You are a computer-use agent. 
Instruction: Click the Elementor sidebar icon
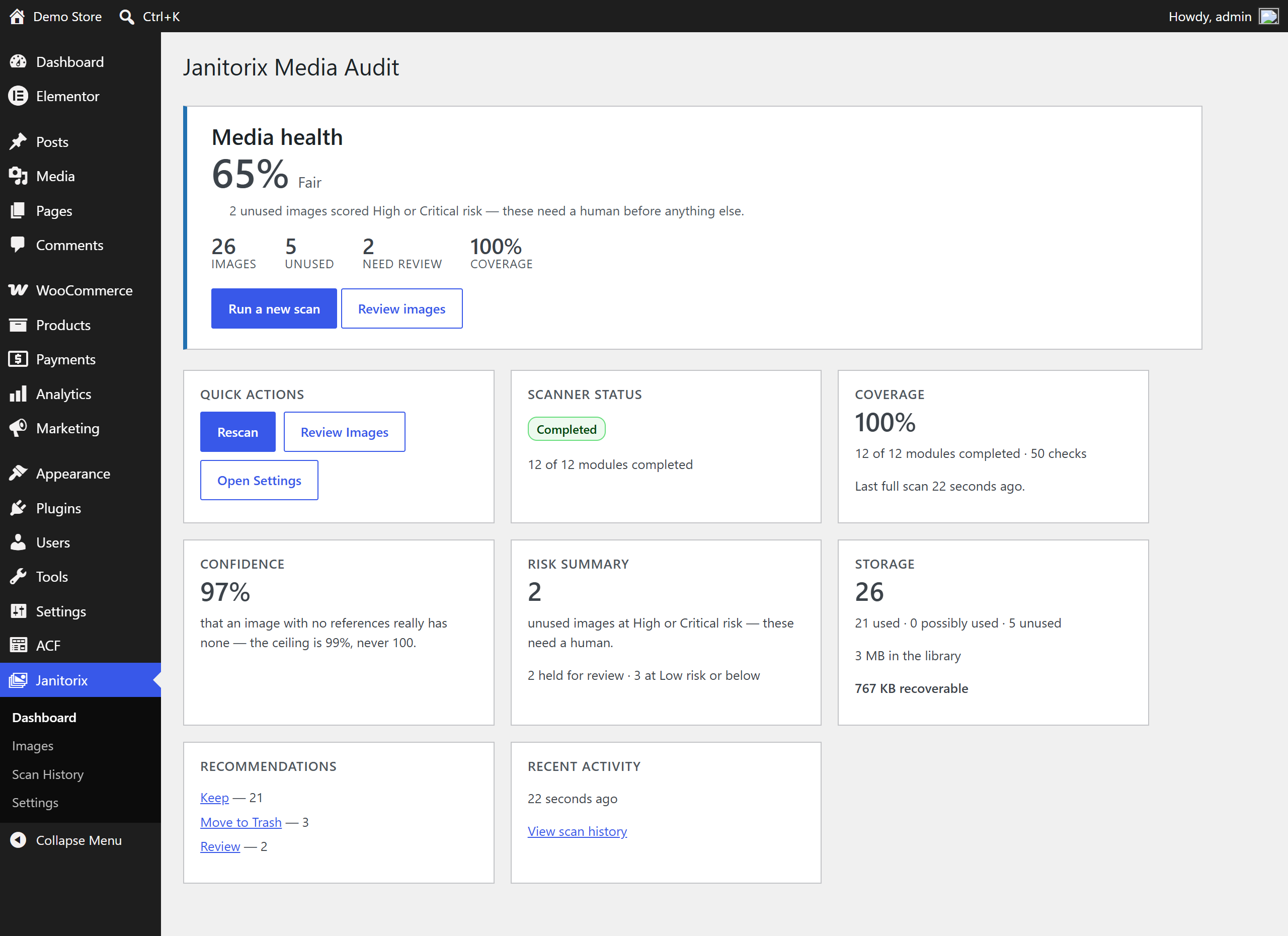[x=18, y=96]
